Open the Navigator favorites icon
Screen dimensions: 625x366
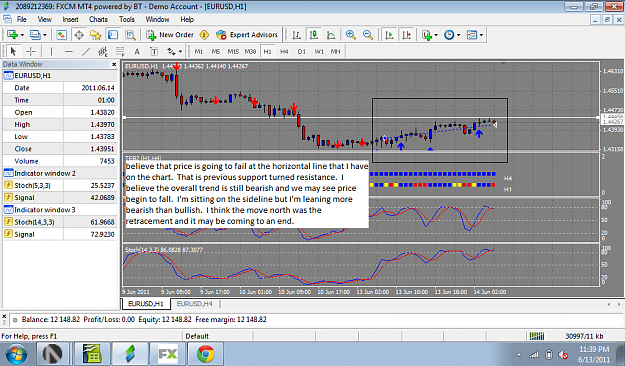click(x=96, y=35)
